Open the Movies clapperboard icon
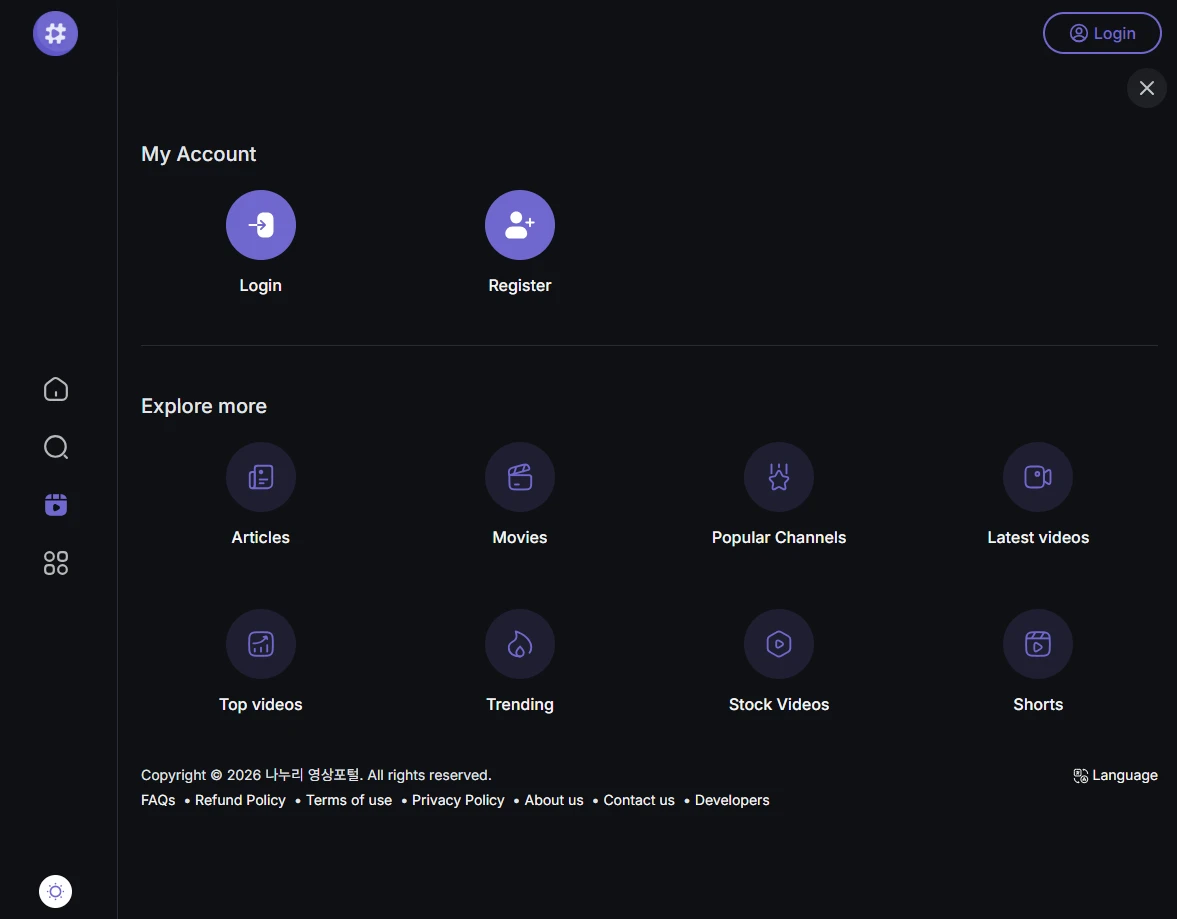Viewport: 1177px width, 919px height. pos(519,477)
